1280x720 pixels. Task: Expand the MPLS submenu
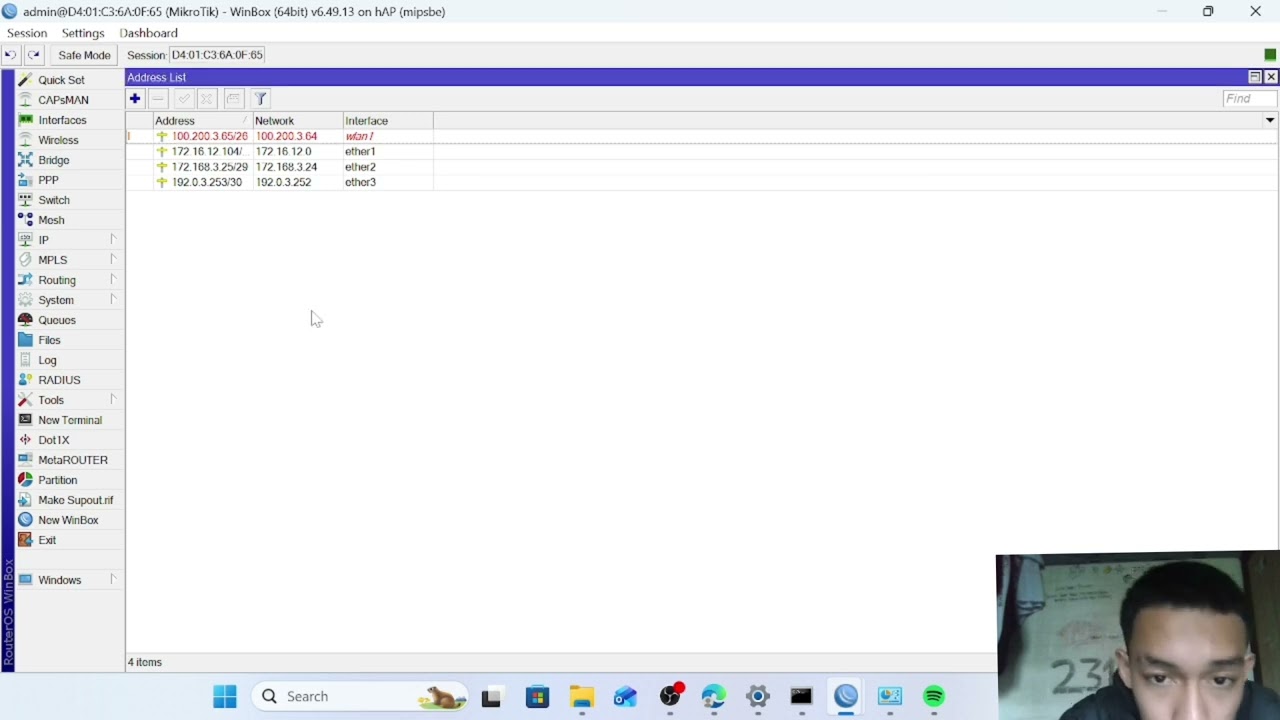(x=70, y=260)
